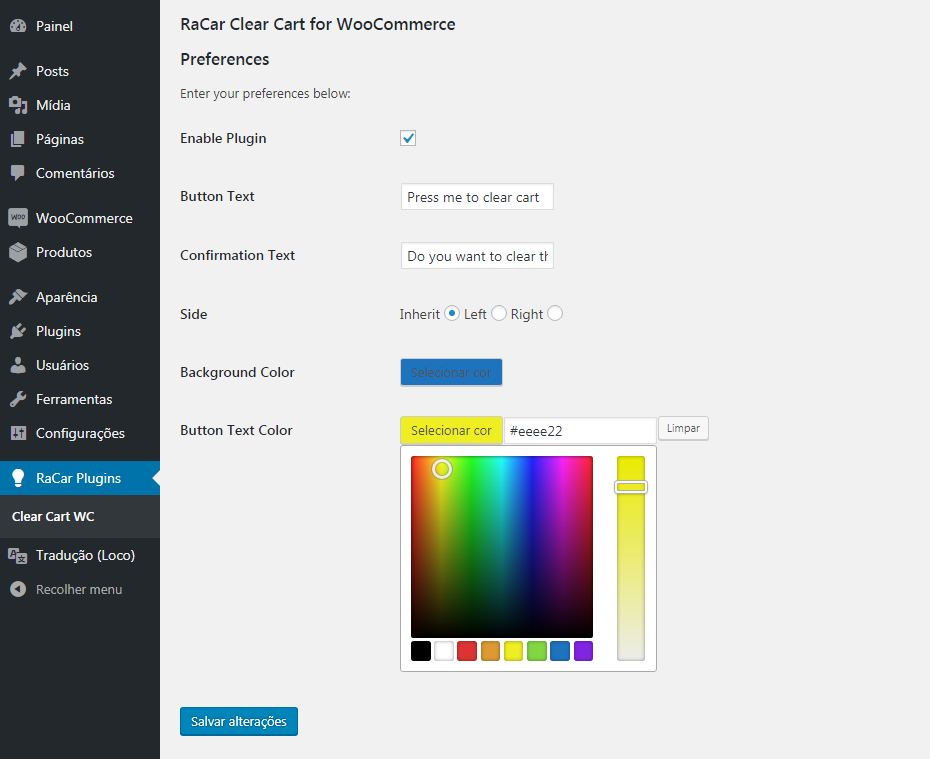Screen dimensions: 930x759
Task: Click the Recolher menu arrow icon
Action: click(18, 589)
